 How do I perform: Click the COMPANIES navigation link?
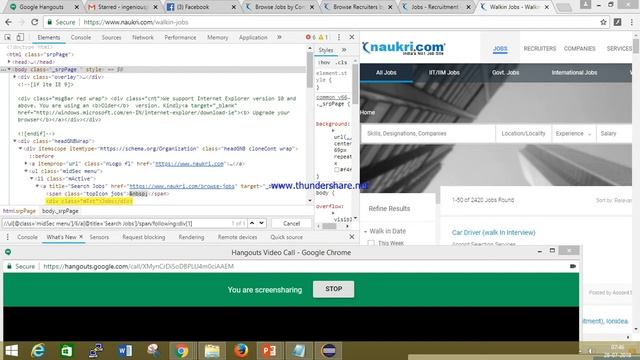(x=580, y=48)
